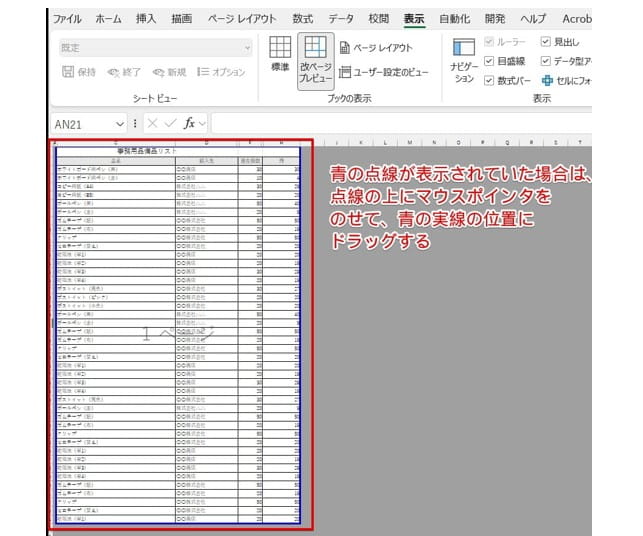Viewport: 643px width, 536px height.
Task: Open the 数式 ribbon tab
Action: (x=303, y=19)
